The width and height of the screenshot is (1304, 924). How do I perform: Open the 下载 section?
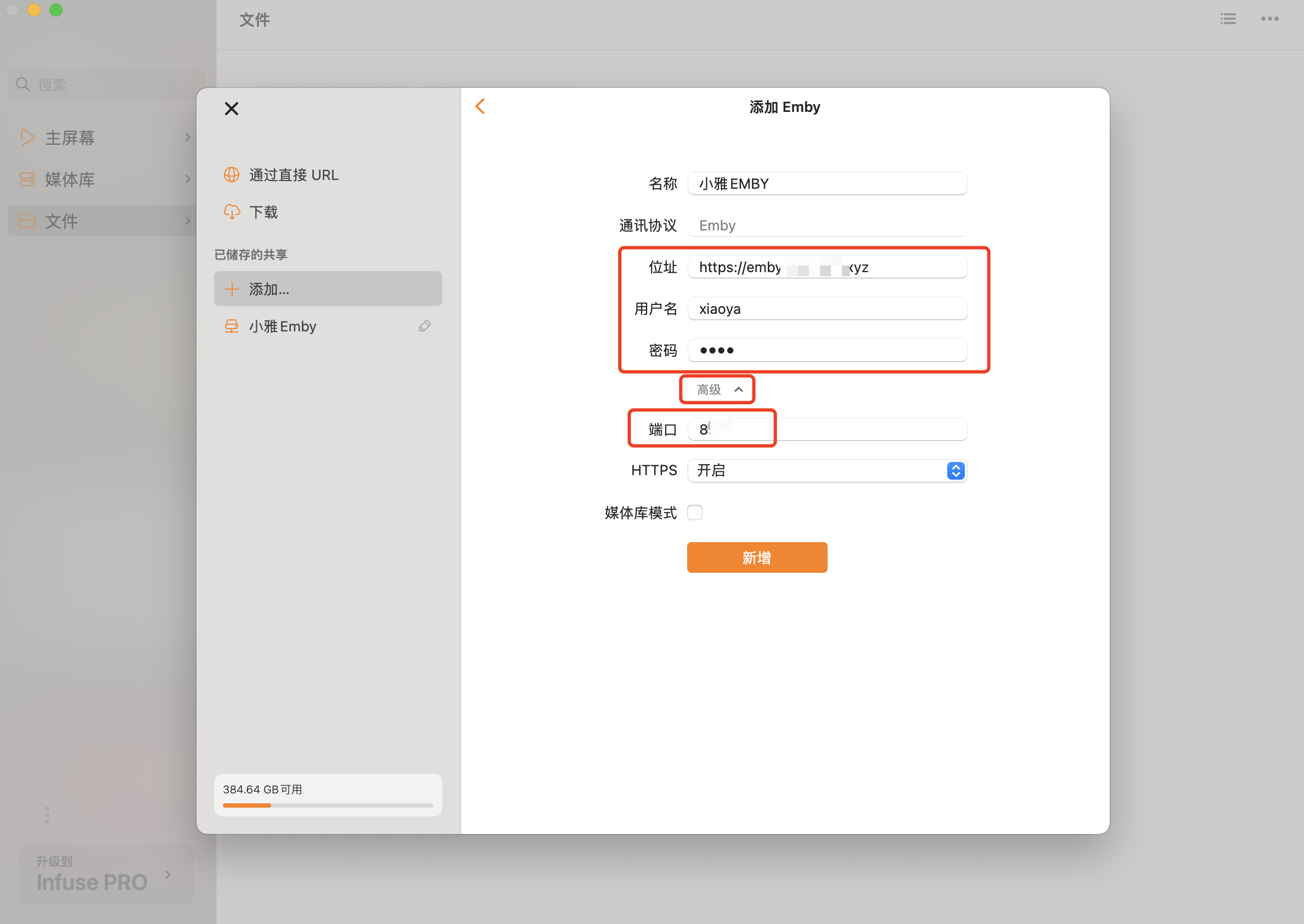[328, 212]
